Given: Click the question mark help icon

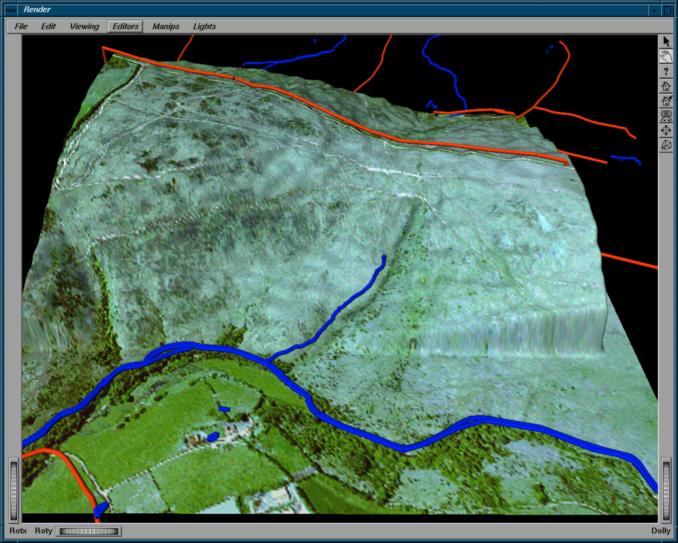Looking at the screenshot, I should pyautogui.click(x=666, y=72).
